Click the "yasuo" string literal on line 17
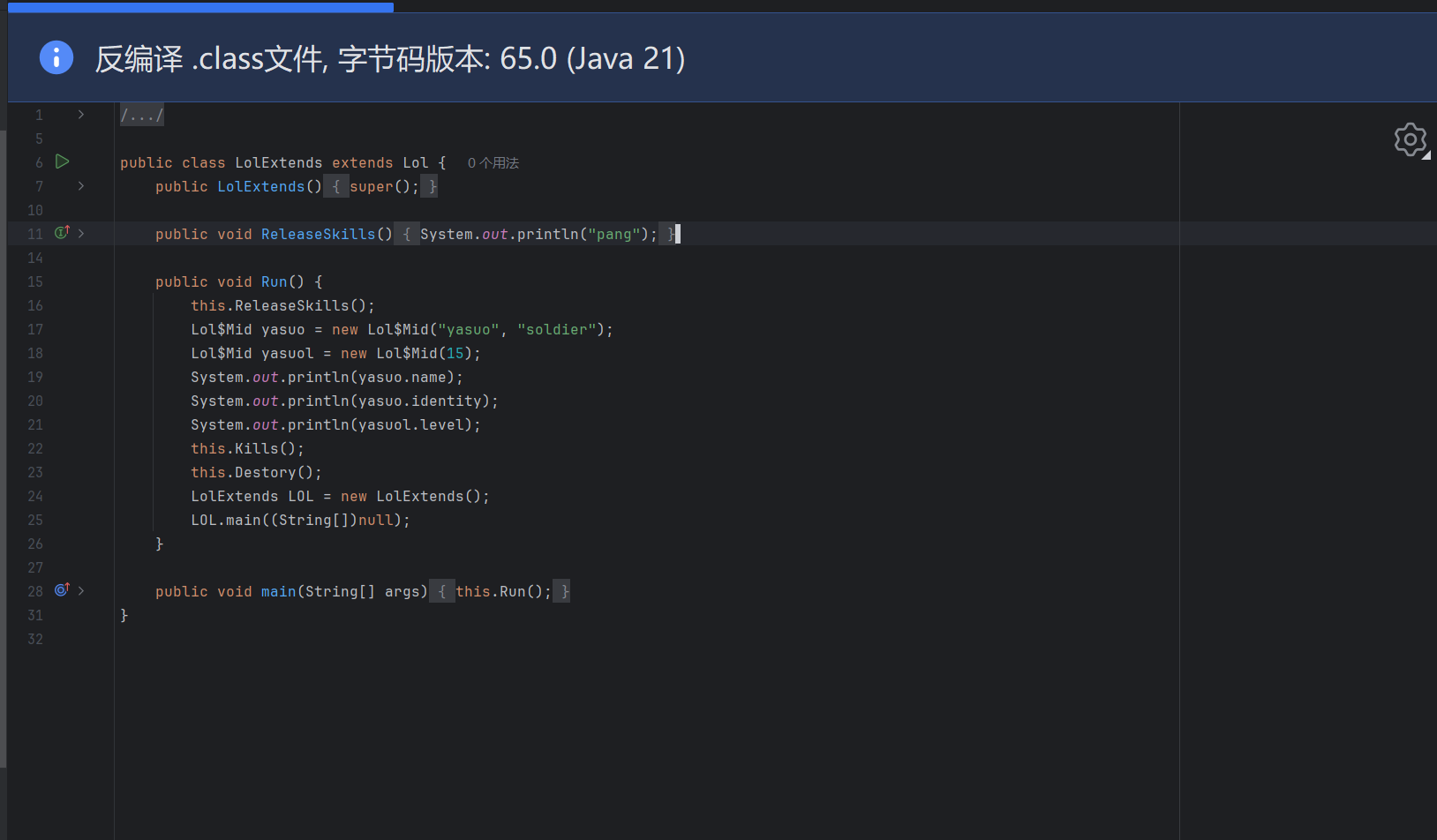 (x=469, y=330)
